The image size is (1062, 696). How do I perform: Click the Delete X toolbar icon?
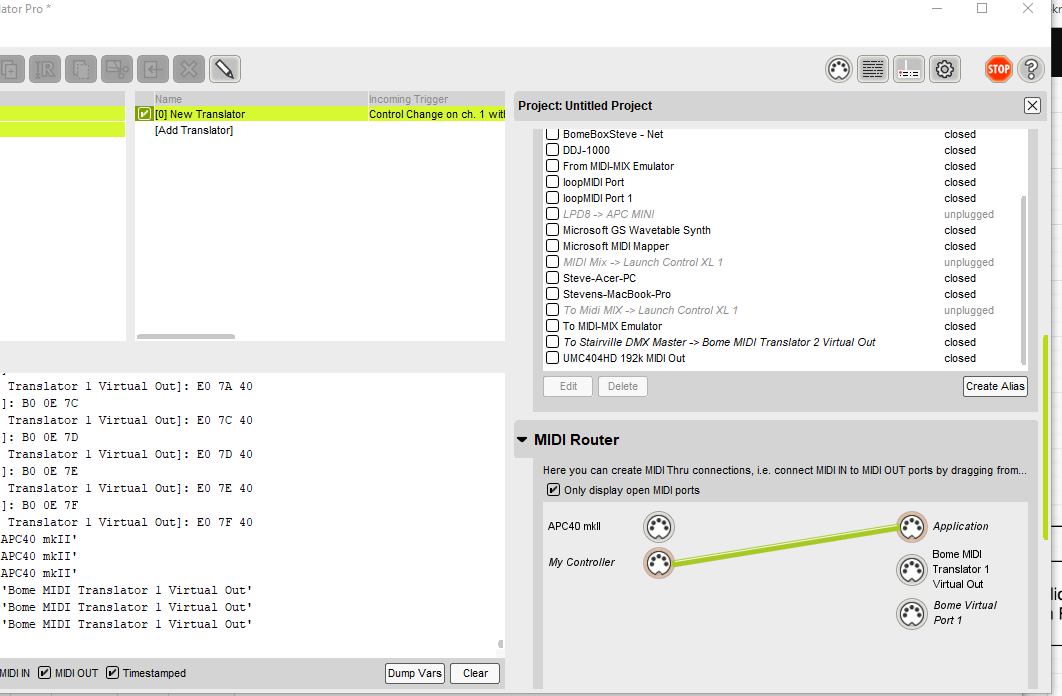coord(189,69)
